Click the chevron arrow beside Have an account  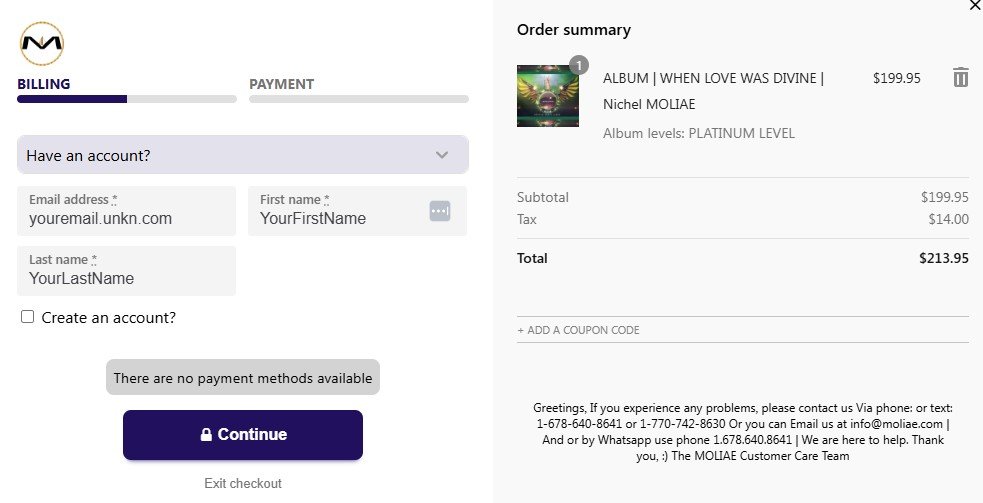442,155
